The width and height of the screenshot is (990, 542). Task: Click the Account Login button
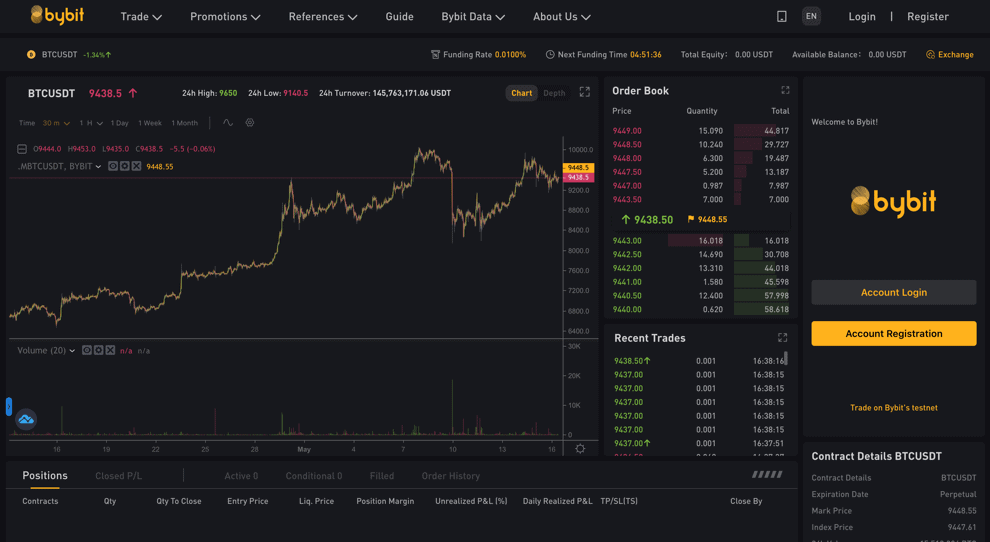point(893,292)
